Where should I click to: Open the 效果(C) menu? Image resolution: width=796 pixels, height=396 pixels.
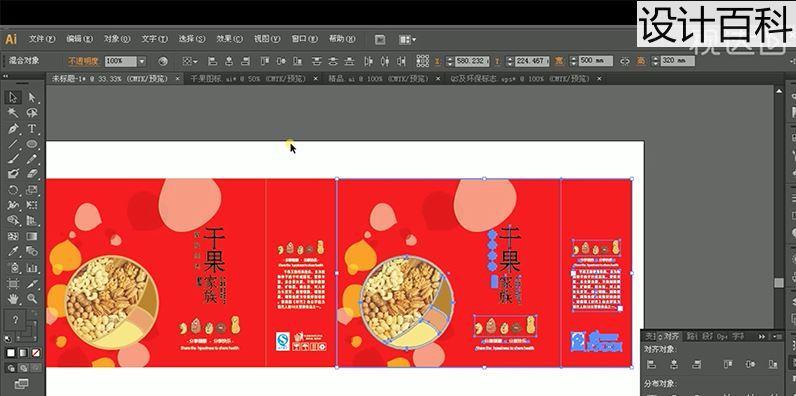click(229, 39)
